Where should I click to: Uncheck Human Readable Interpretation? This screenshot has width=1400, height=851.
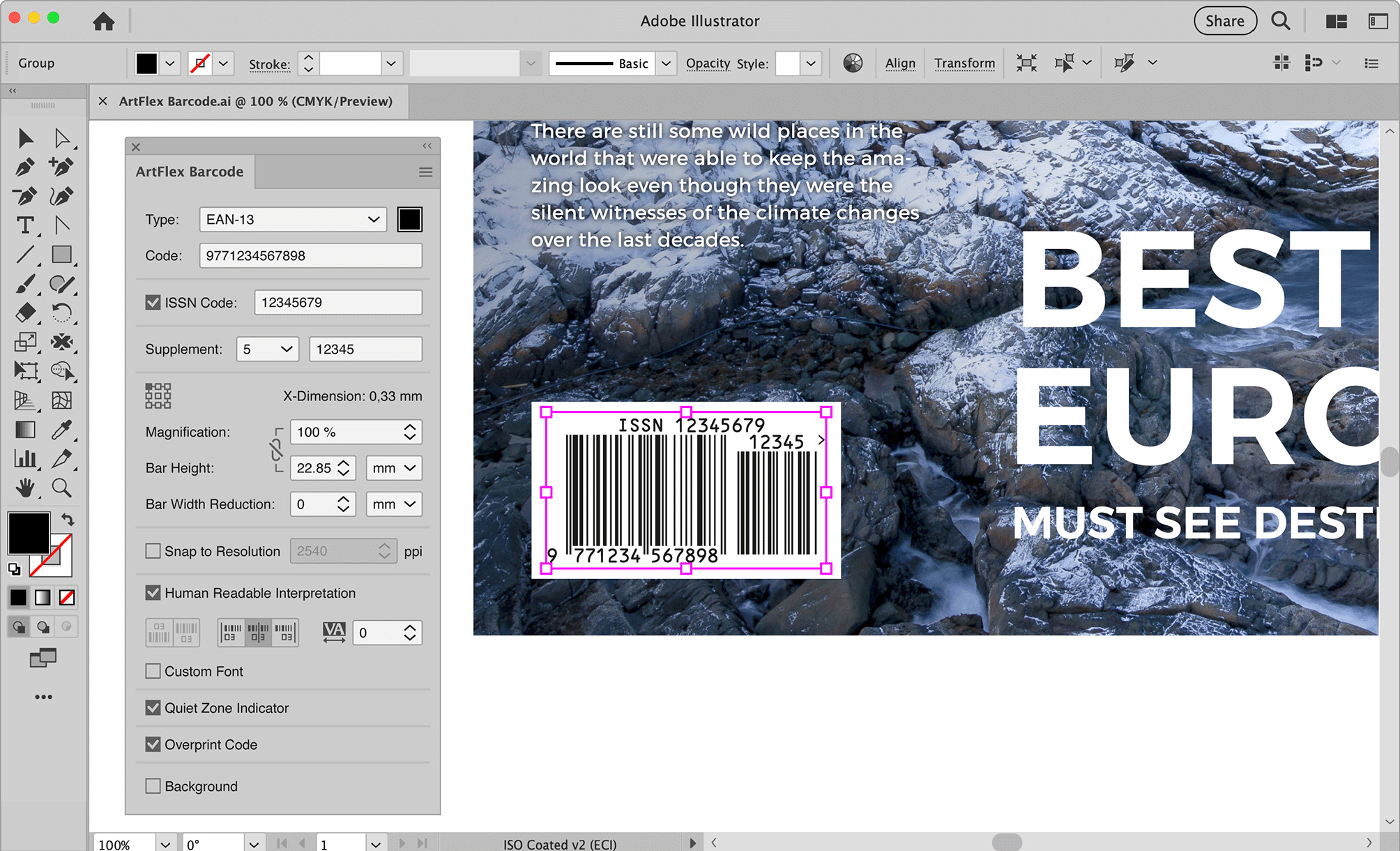pyautogui.click(x=153, y=593)
